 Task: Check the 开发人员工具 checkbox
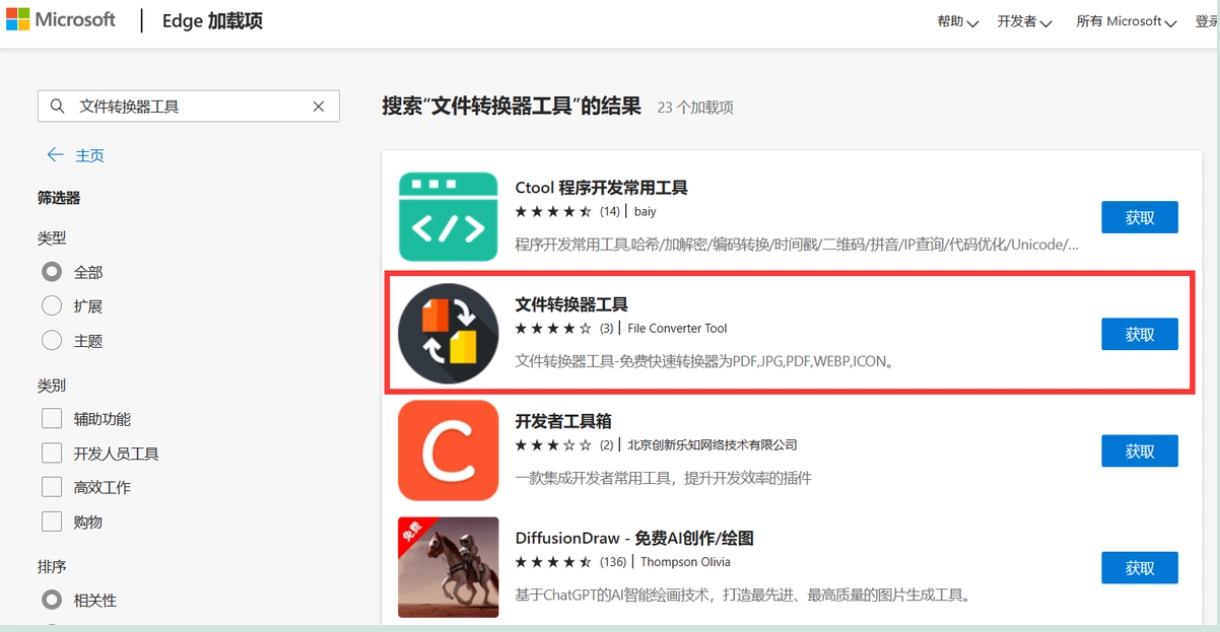point(52,453)
